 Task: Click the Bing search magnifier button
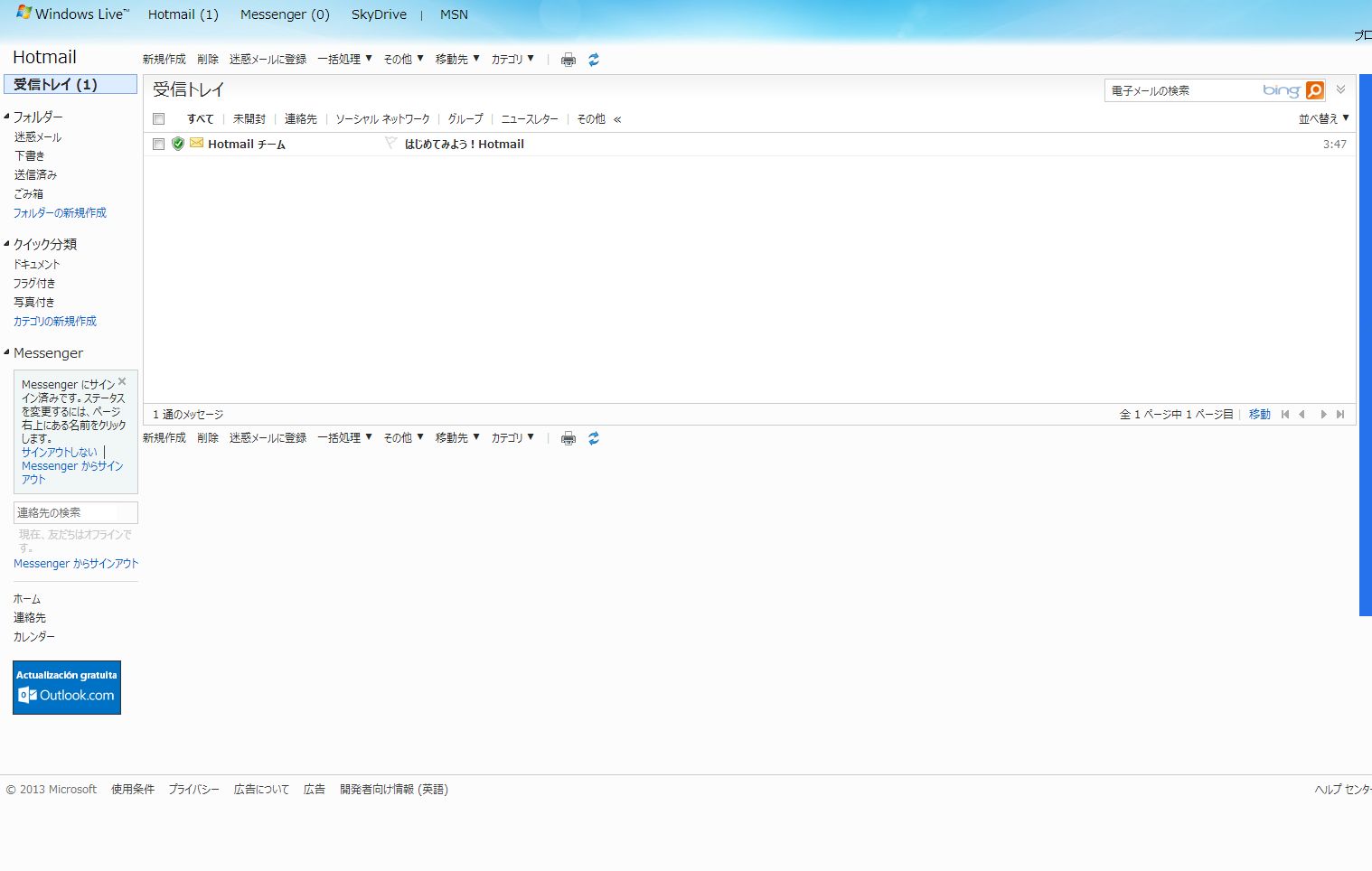pos(1315,90)
